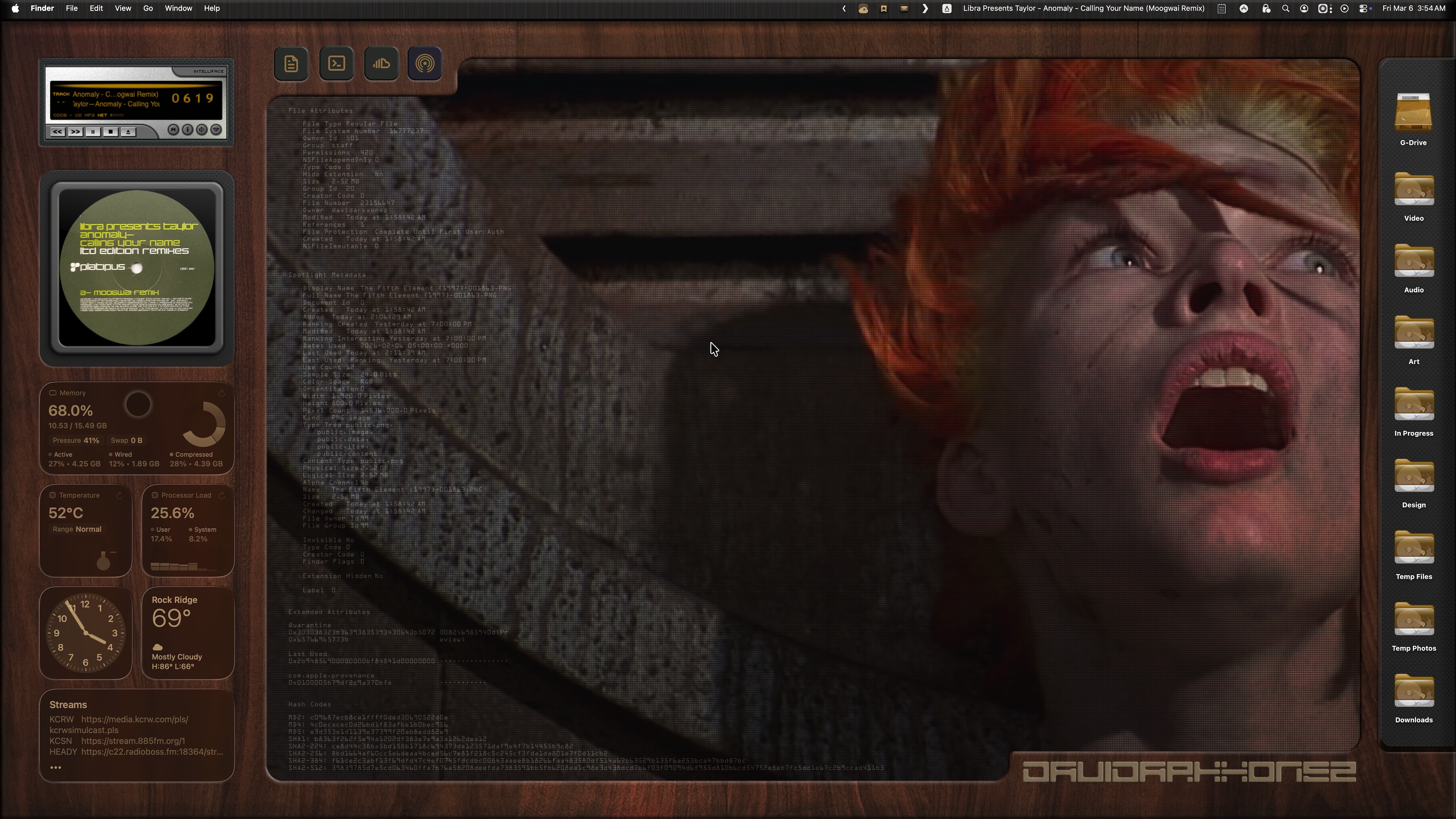
Task: Open the document icon in desktop toolbar
Action: pyautogui.click(x=291, y=63)
